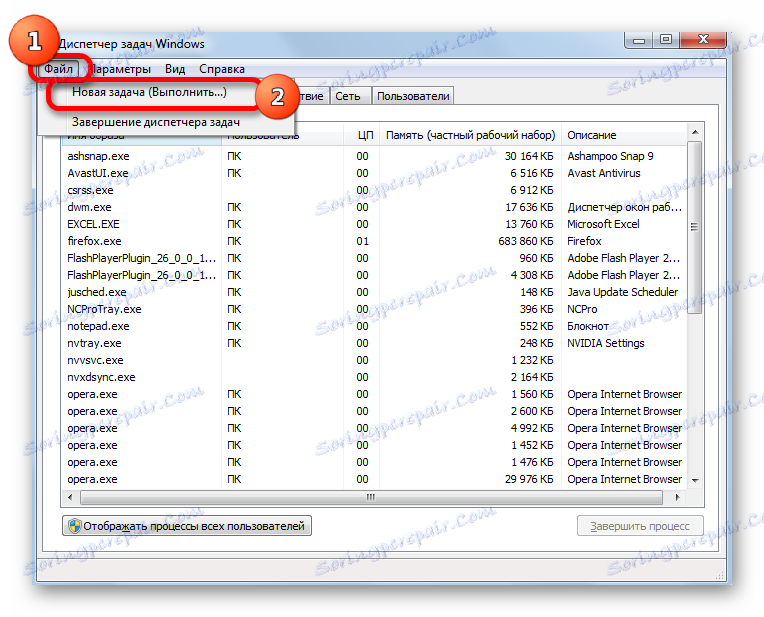The height and width of the screenshot is (617, 764).
Task: Open the Справка menu
Action: pos(222,69)
